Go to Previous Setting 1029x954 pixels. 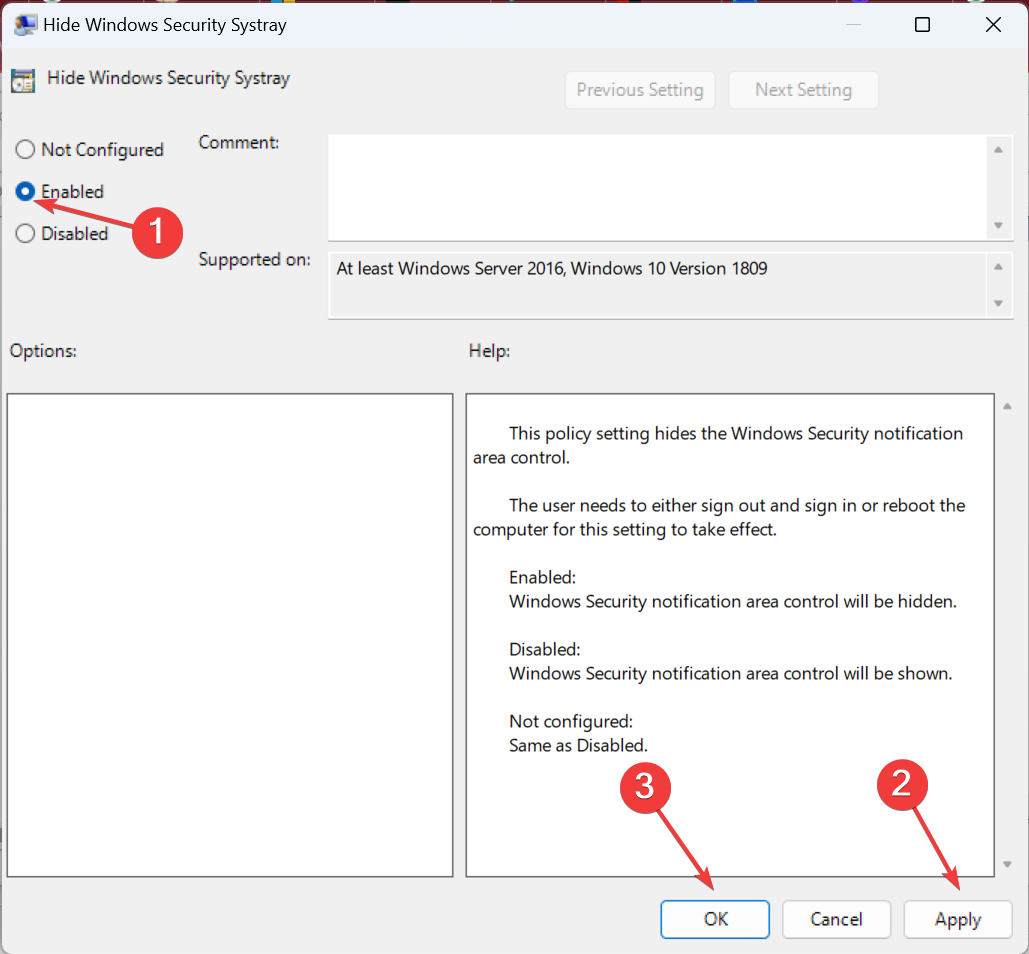click(640, 90)
